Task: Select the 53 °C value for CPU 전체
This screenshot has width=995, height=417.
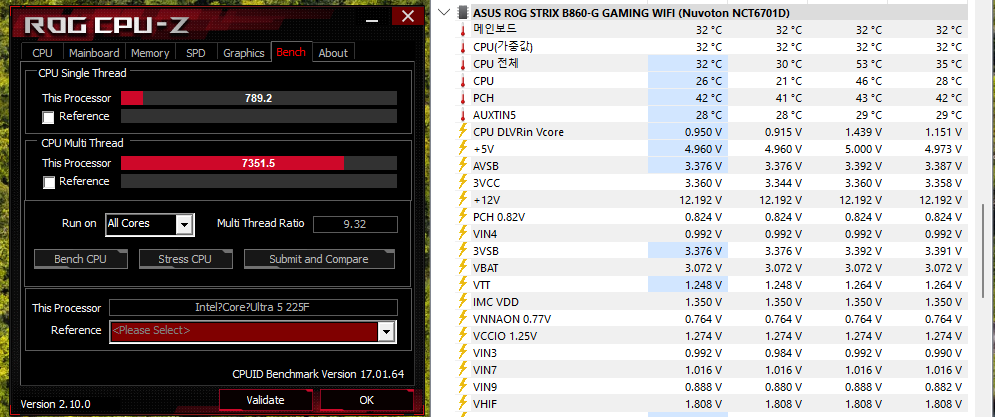Action: [x=869, y=64]
